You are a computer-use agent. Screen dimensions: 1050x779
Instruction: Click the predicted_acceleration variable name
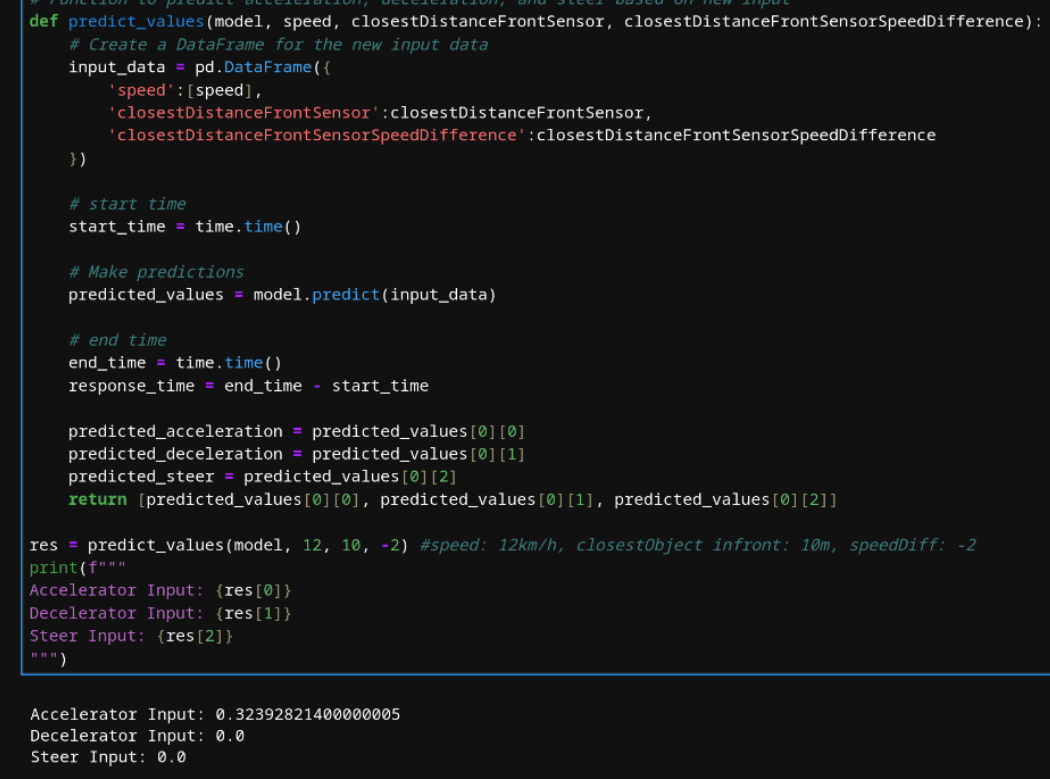pyautogui.click(x=175, y=431)
